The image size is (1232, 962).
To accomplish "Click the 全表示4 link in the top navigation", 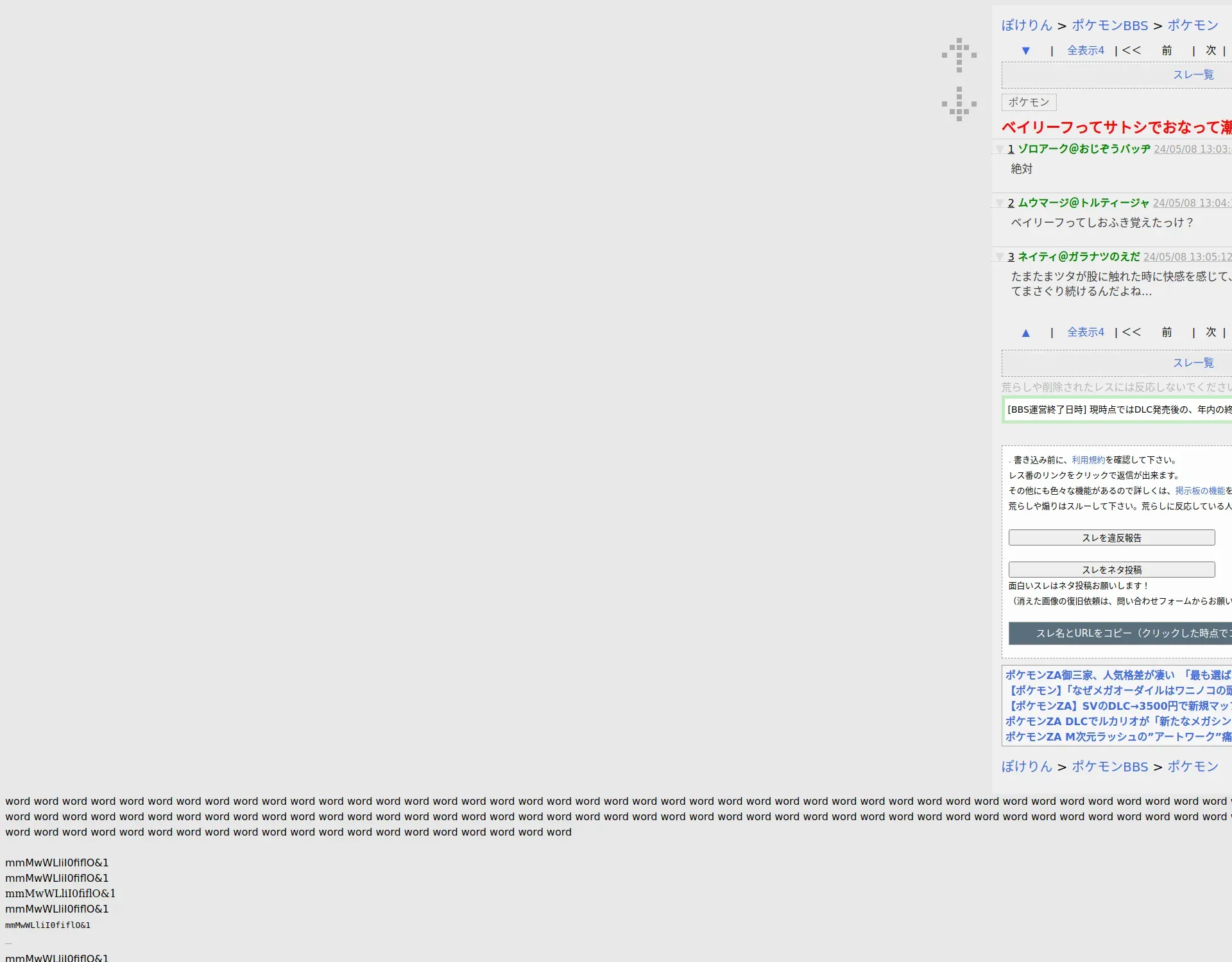I will tap(1085, 51).
